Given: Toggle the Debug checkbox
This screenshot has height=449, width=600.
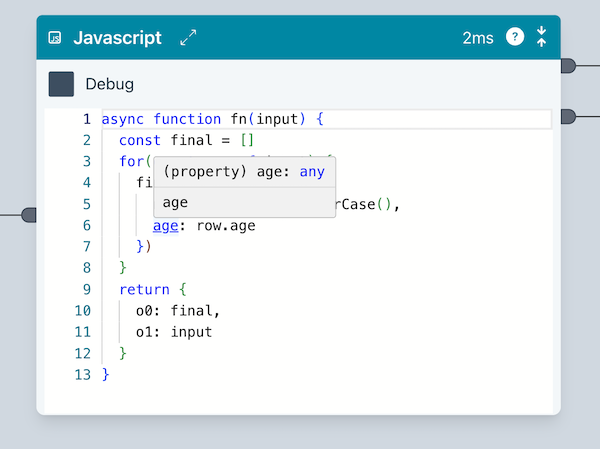Looking at the screenshot, I should [x=61, y=84].
